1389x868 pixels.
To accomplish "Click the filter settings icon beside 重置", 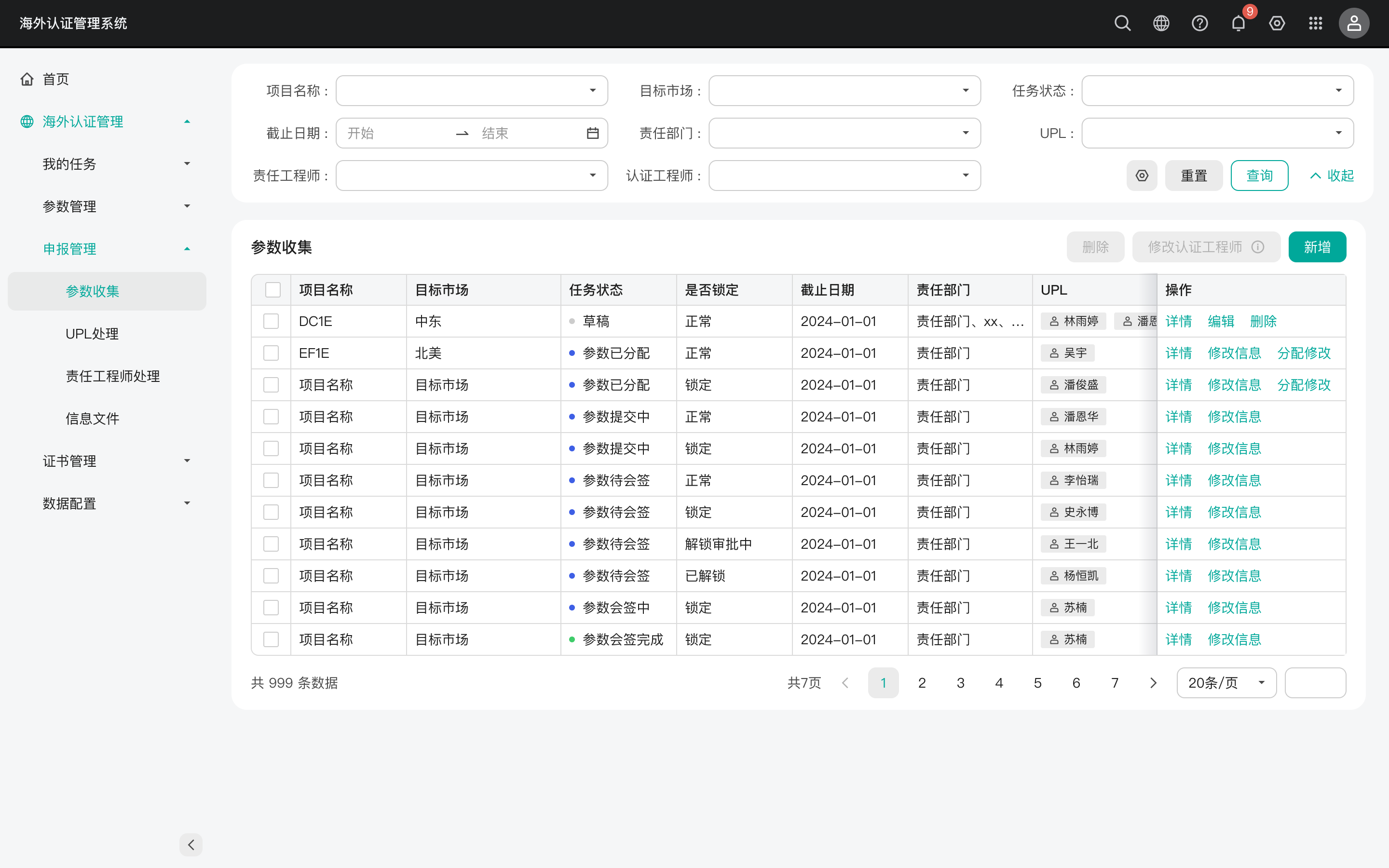I will point(1142,176).
